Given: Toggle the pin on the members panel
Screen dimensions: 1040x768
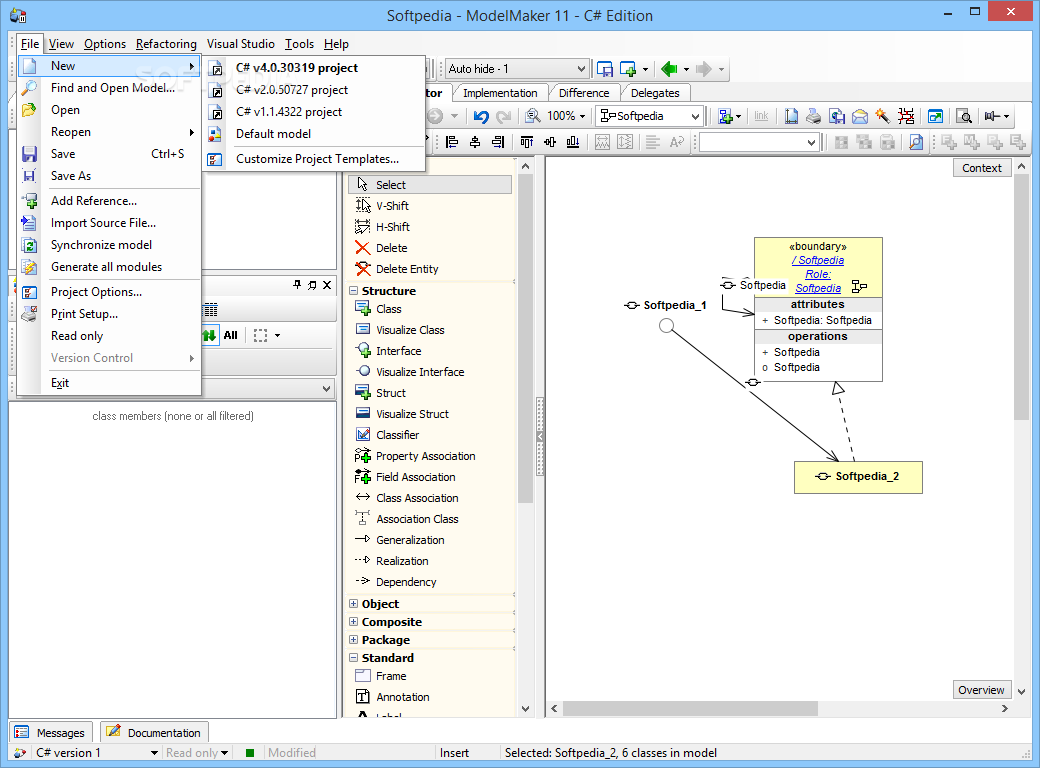Looking at the screenshot, I should coord(297,285).
